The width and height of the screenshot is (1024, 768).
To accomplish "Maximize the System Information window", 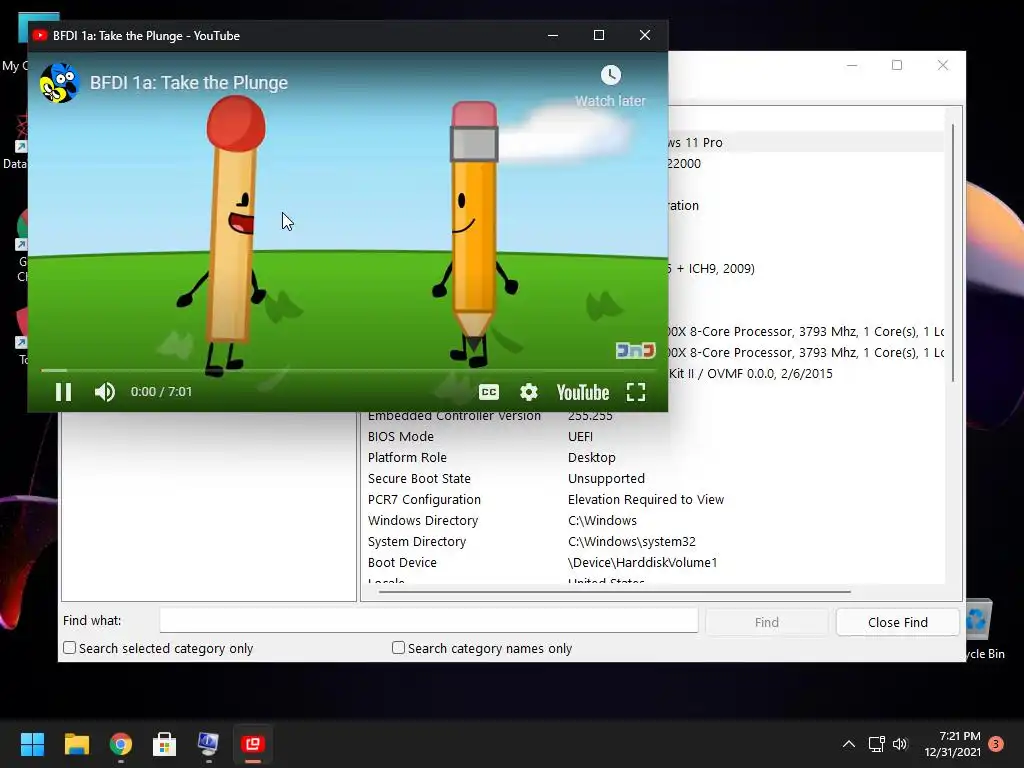I will click(x=897, y=65).
